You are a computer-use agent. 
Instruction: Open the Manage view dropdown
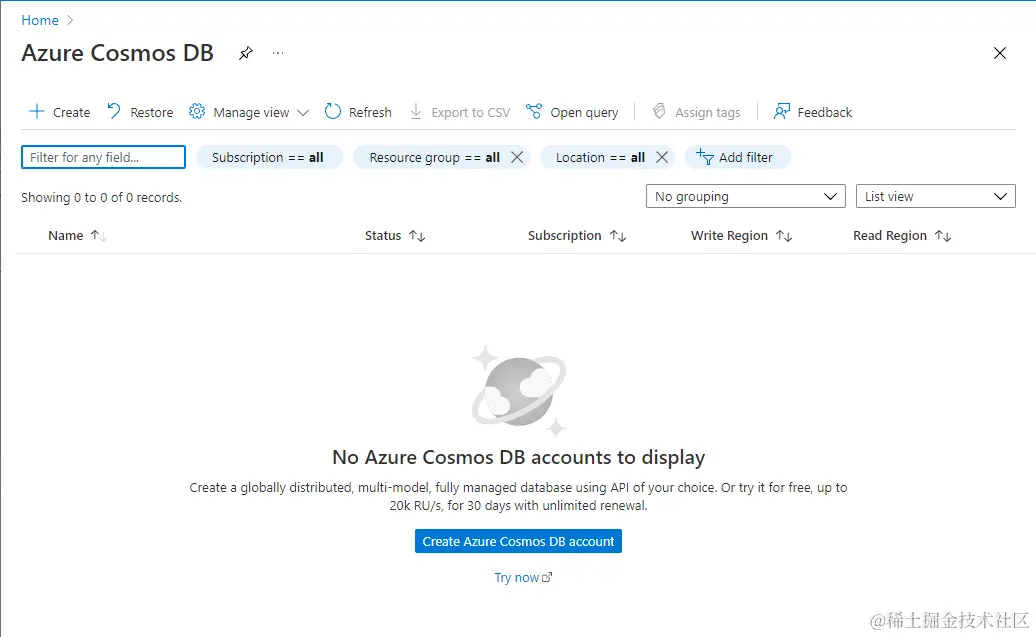point(248,112)
